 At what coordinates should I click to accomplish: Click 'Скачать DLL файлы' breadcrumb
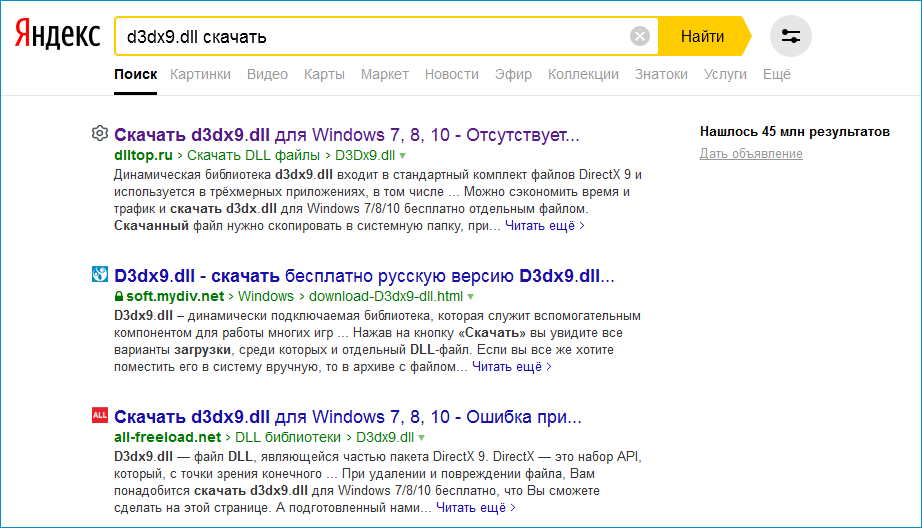253,155
